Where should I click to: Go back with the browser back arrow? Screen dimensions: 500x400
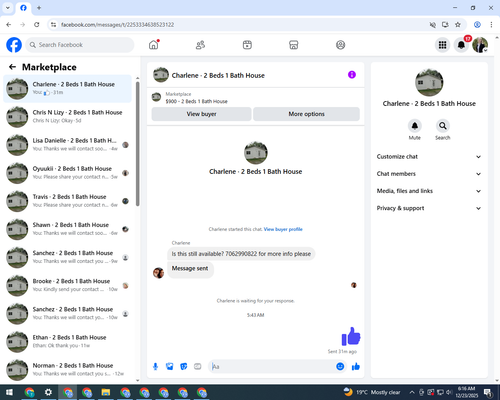coord(9,25)
